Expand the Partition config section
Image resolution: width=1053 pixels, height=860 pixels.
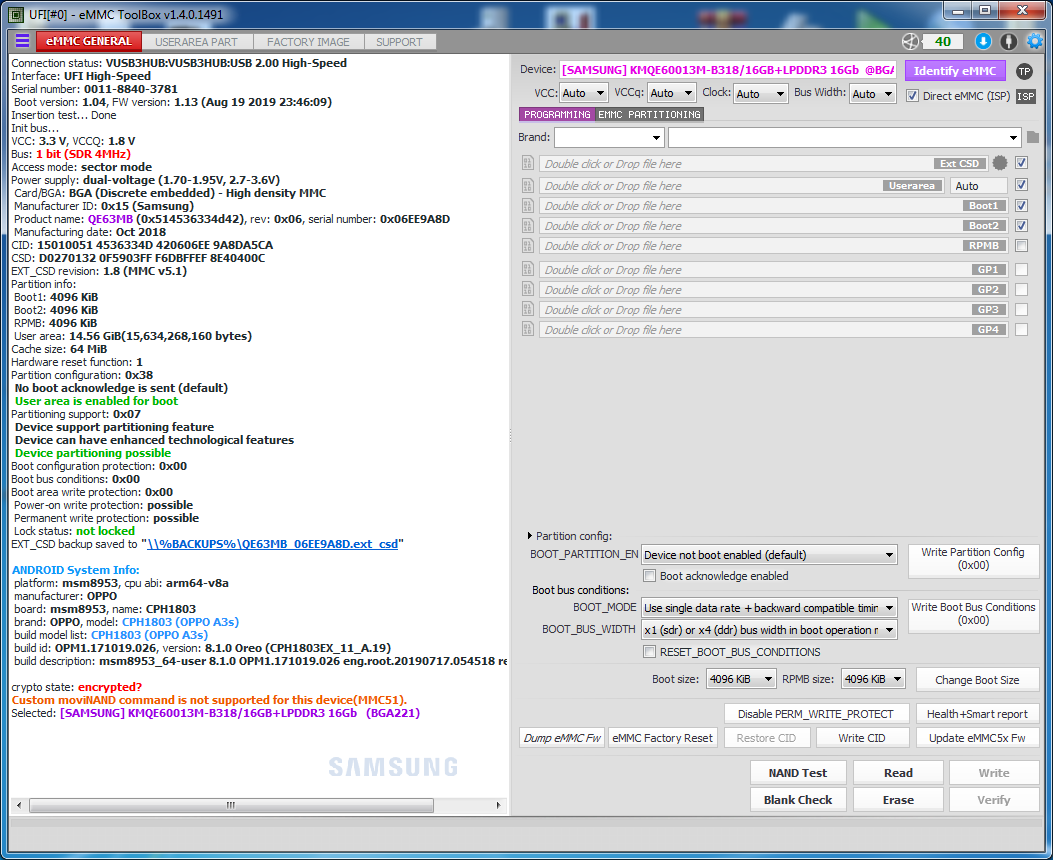(530, 536)
